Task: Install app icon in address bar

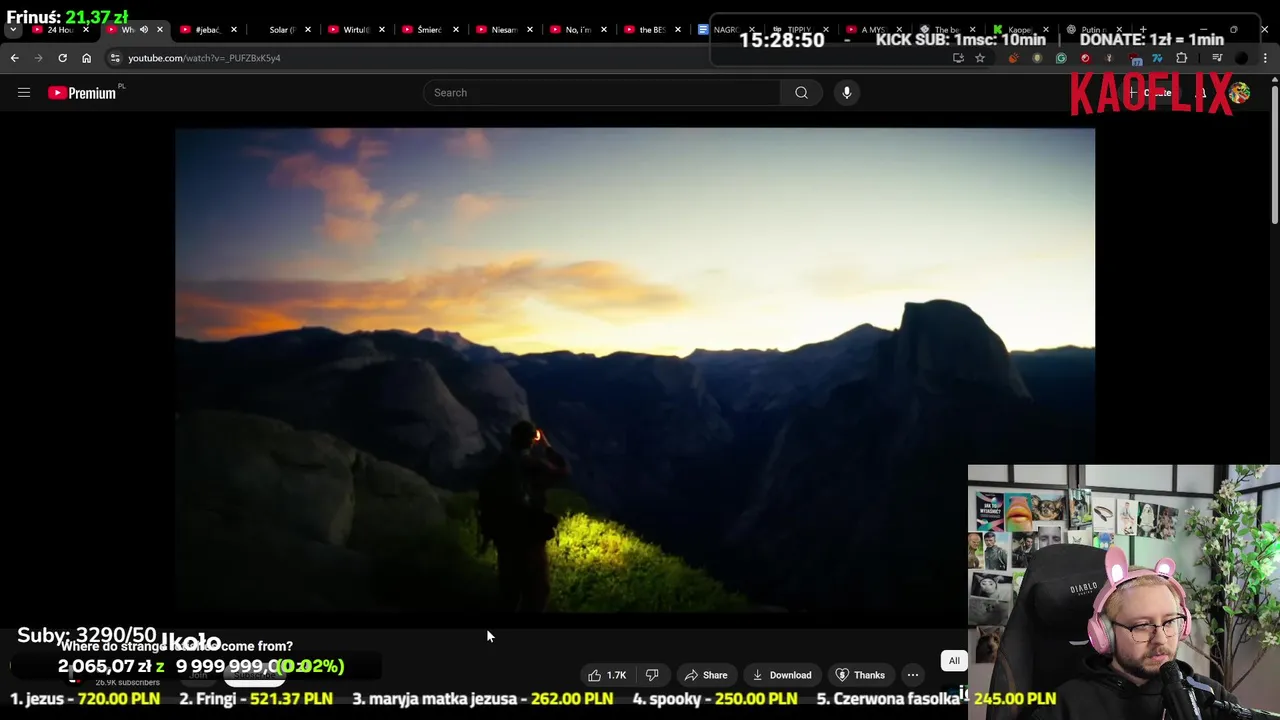Action: click(x=958, y=58)
